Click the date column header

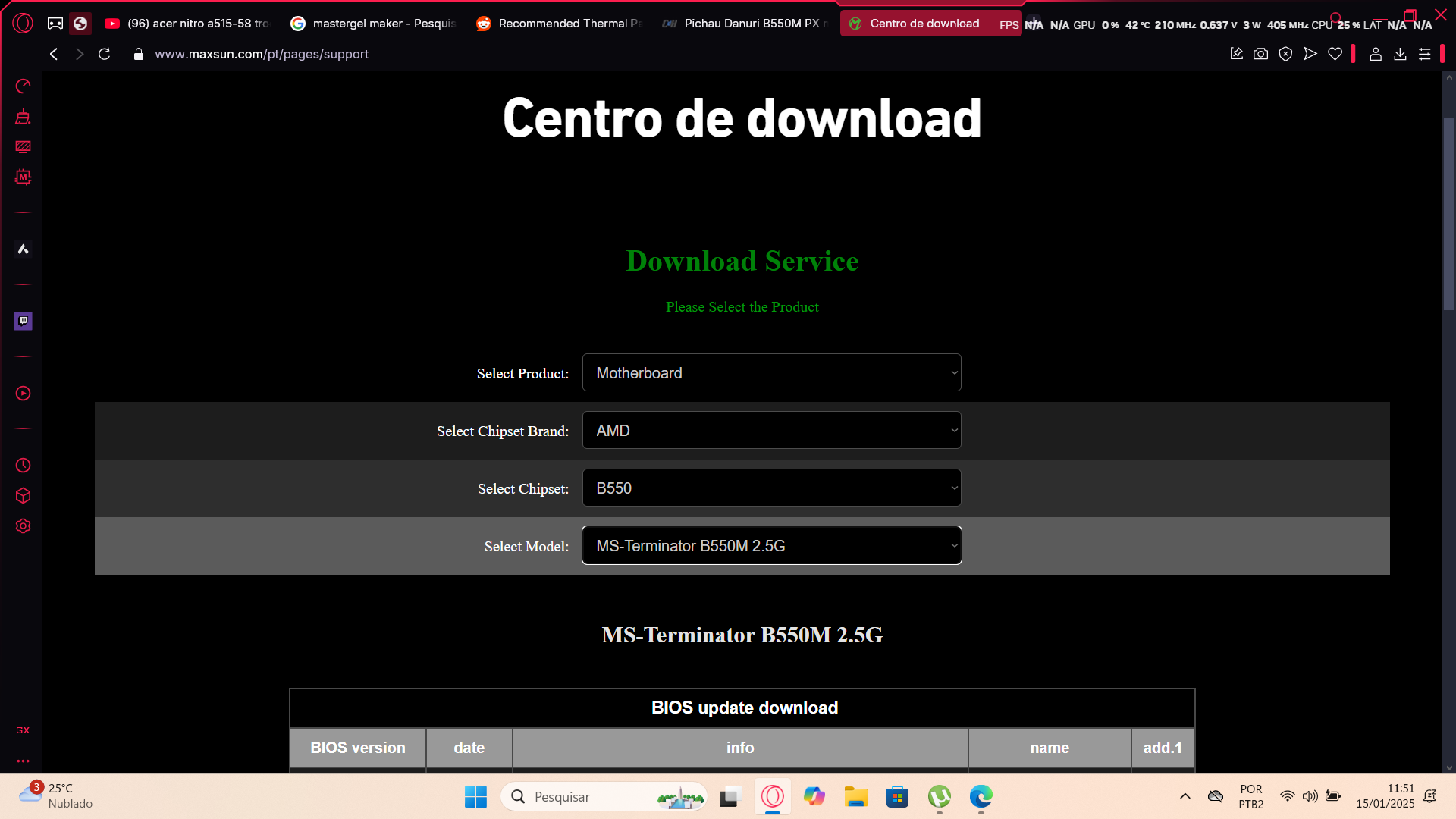pyautogui.click(x=469, y=748)
